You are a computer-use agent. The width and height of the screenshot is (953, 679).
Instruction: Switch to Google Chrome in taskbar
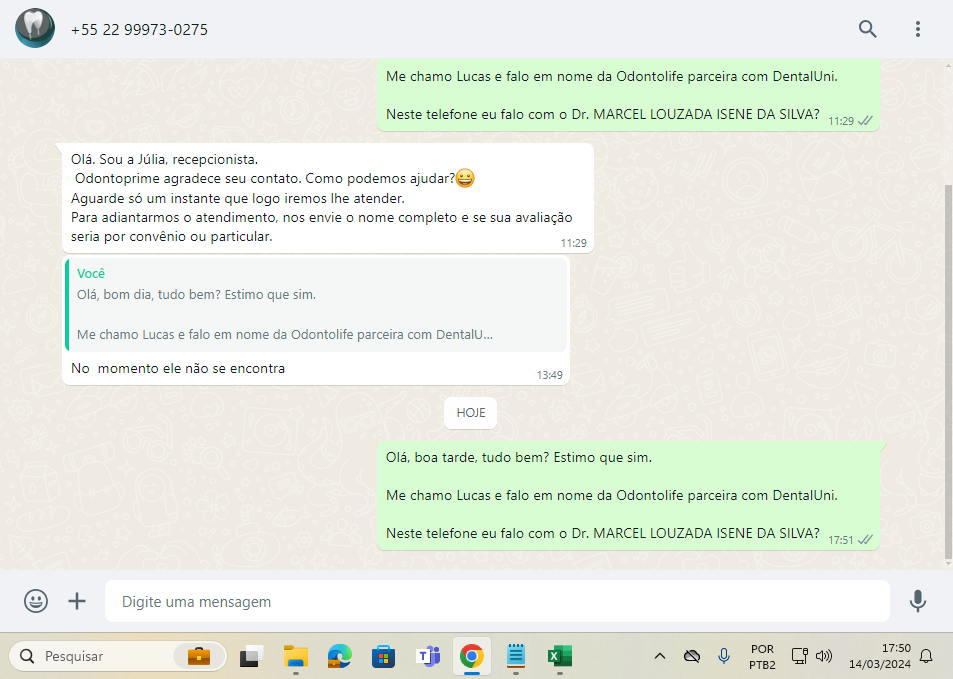472,657
